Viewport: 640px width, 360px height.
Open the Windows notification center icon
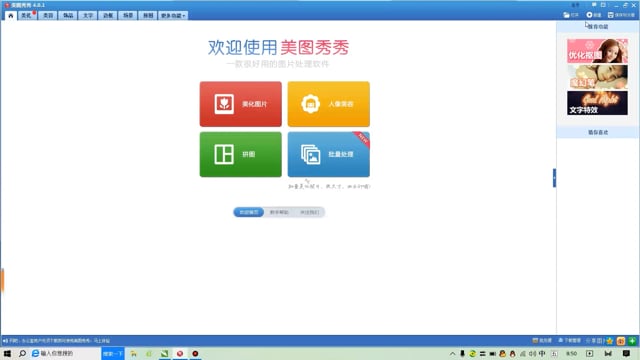(626, 353)
